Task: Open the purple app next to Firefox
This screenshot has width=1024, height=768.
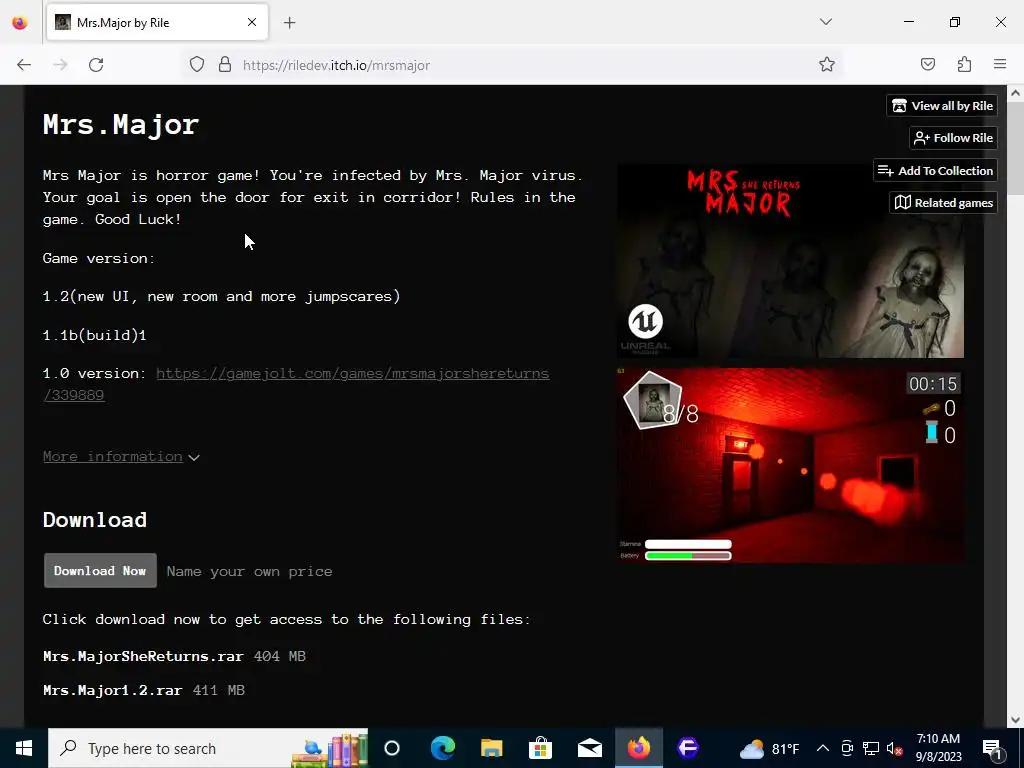Action: (x=688, y=748)
